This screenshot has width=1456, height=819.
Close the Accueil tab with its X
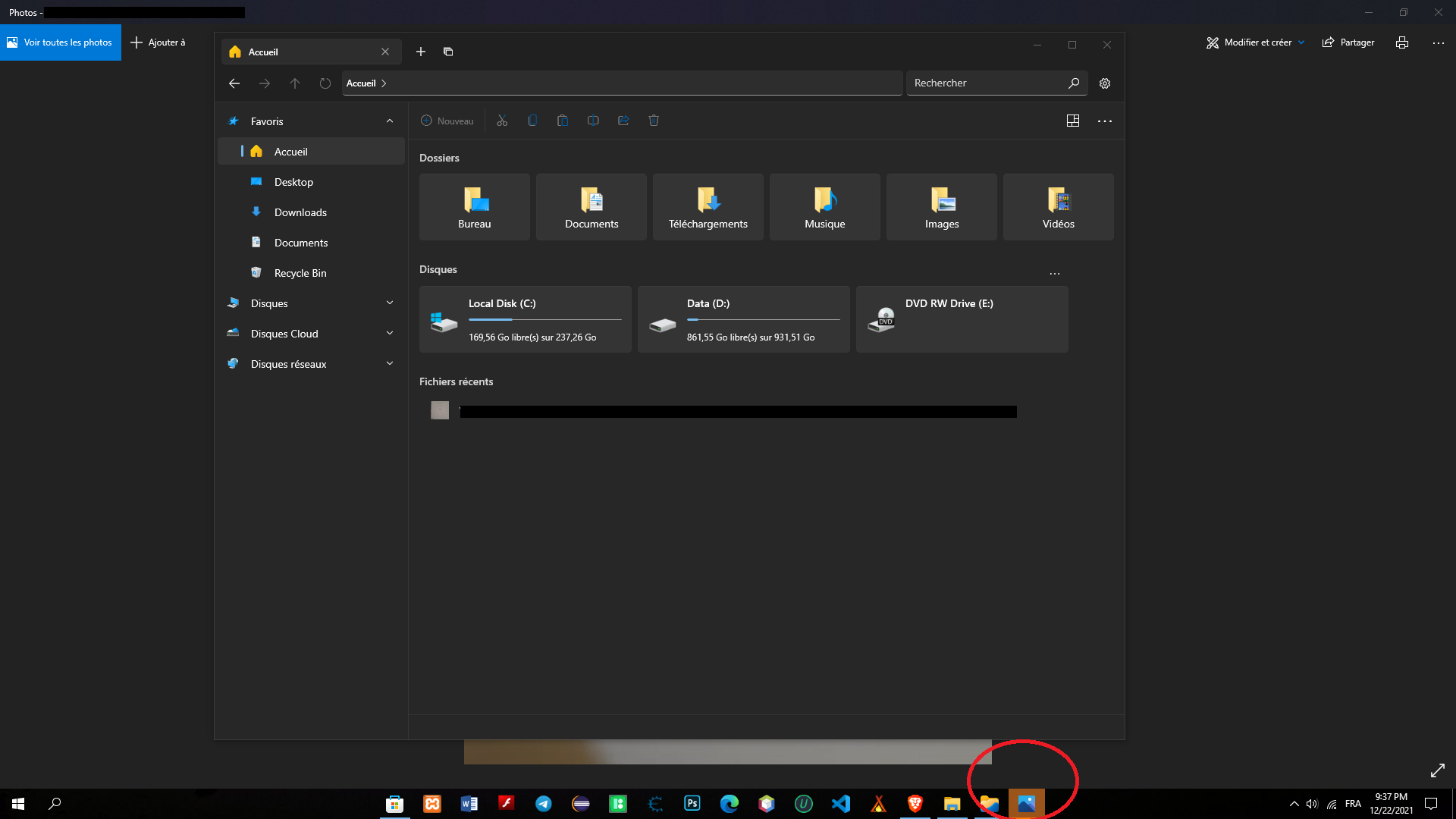pyautogui.click(x=385, y=52)
